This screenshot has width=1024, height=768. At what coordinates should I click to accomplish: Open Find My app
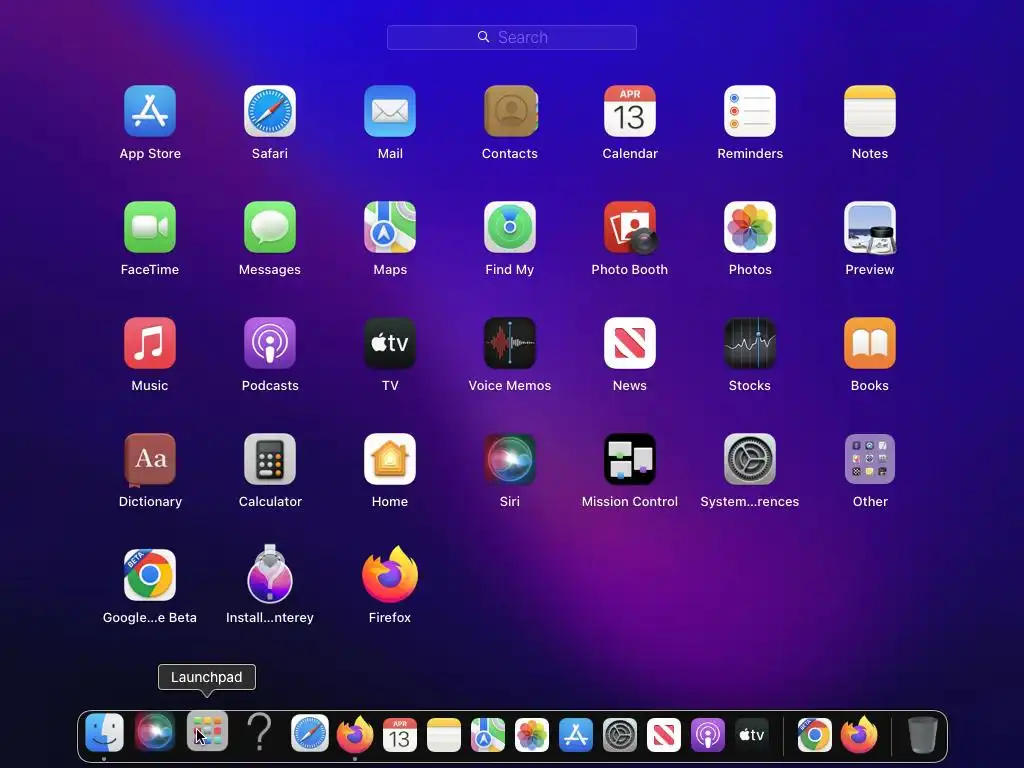[x=510, y=227]
